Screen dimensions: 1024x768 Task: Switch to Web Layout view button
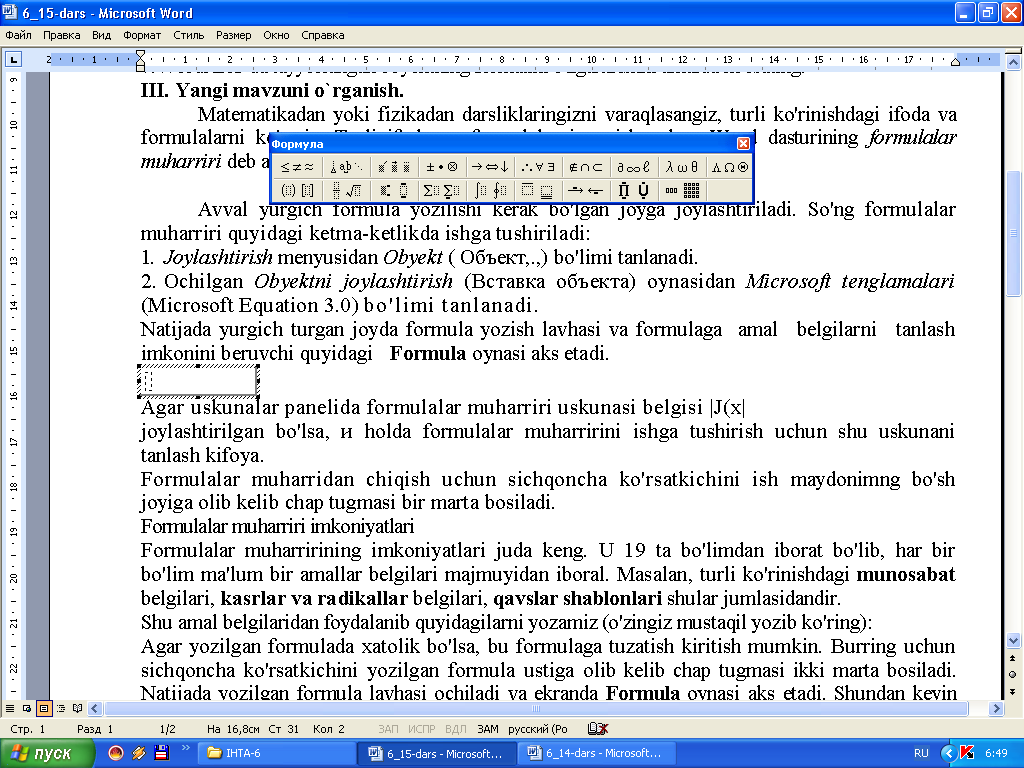click(27, 708)
